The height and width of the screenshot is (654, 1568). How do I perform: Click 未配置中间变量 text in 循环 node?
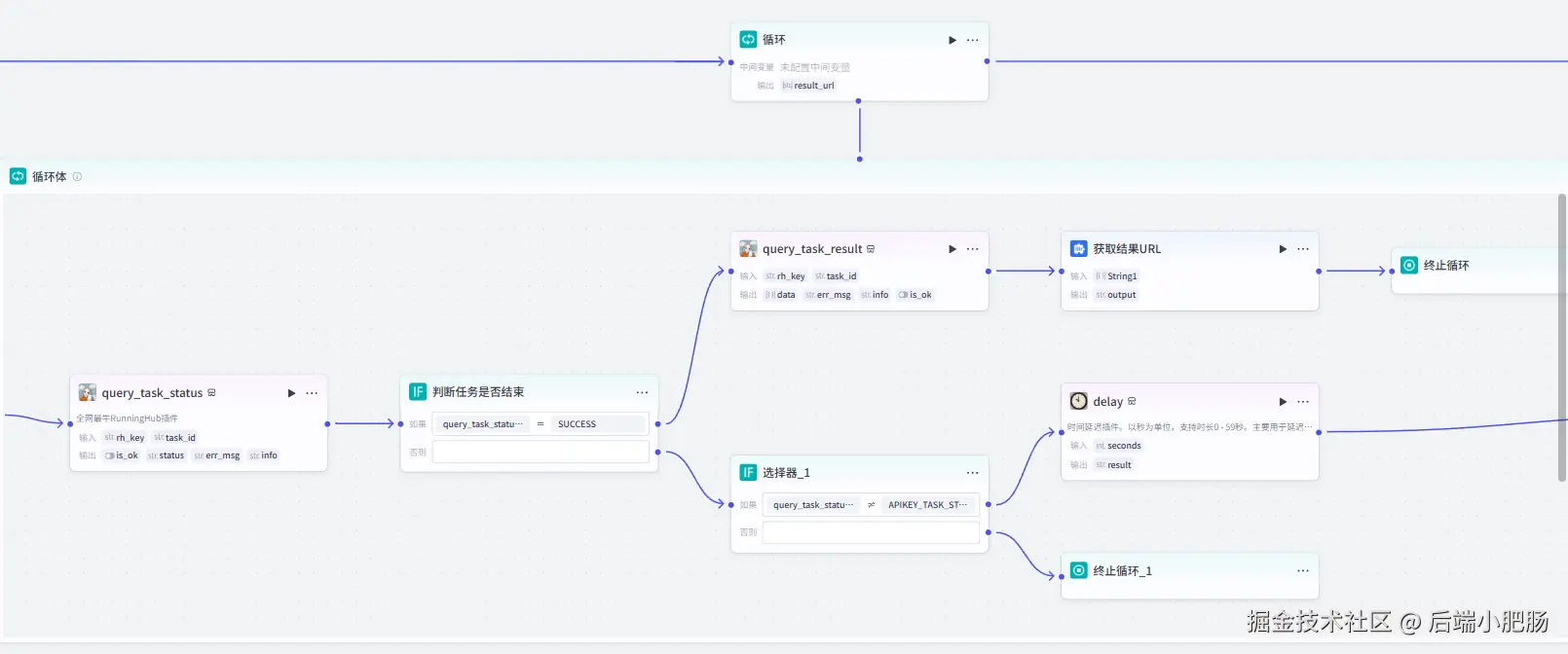pyautogui.click(x=815, y=67)
